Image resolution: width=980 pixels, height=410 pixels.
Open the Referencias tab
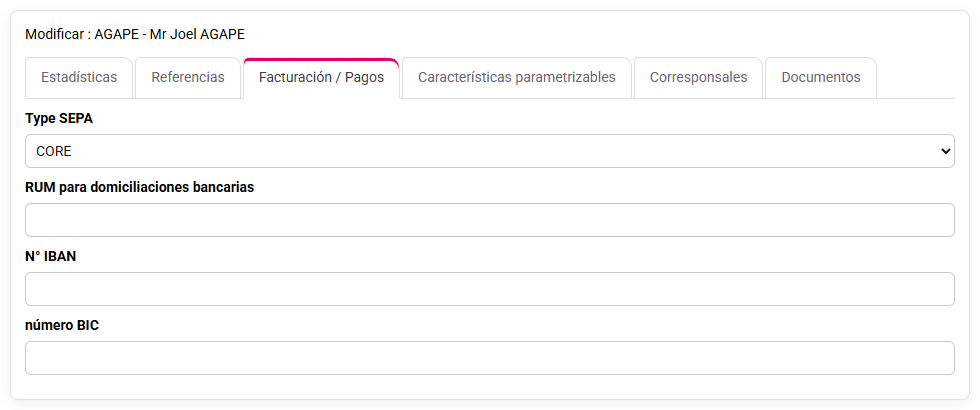[188, 78]
